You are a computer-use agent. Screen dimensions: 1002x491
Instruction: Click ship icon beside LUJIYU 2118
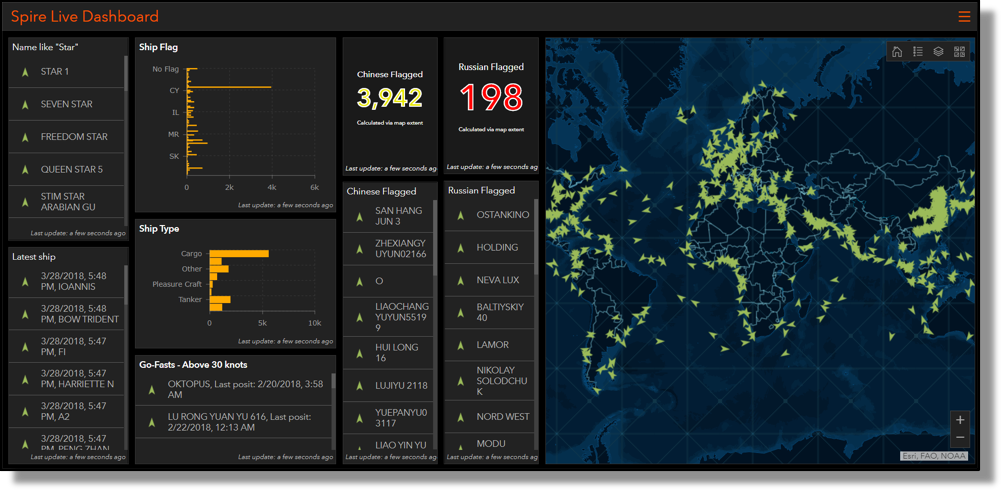[359, 386]
